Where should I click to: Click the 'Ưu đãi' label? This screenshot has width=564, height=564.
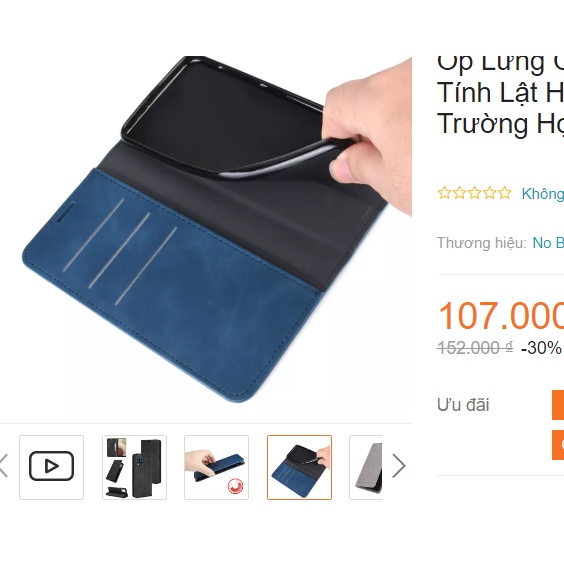tap(463, 405)
